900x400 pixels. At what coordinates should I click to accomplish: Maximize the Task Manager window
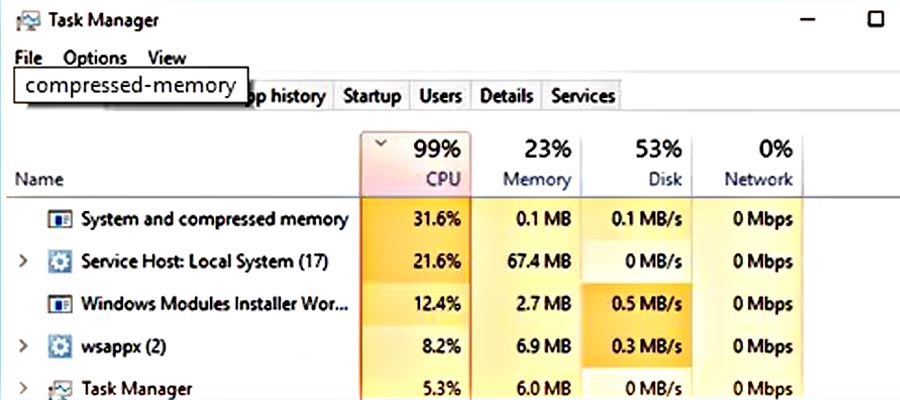pyautogui.click(x=876, y=18)
